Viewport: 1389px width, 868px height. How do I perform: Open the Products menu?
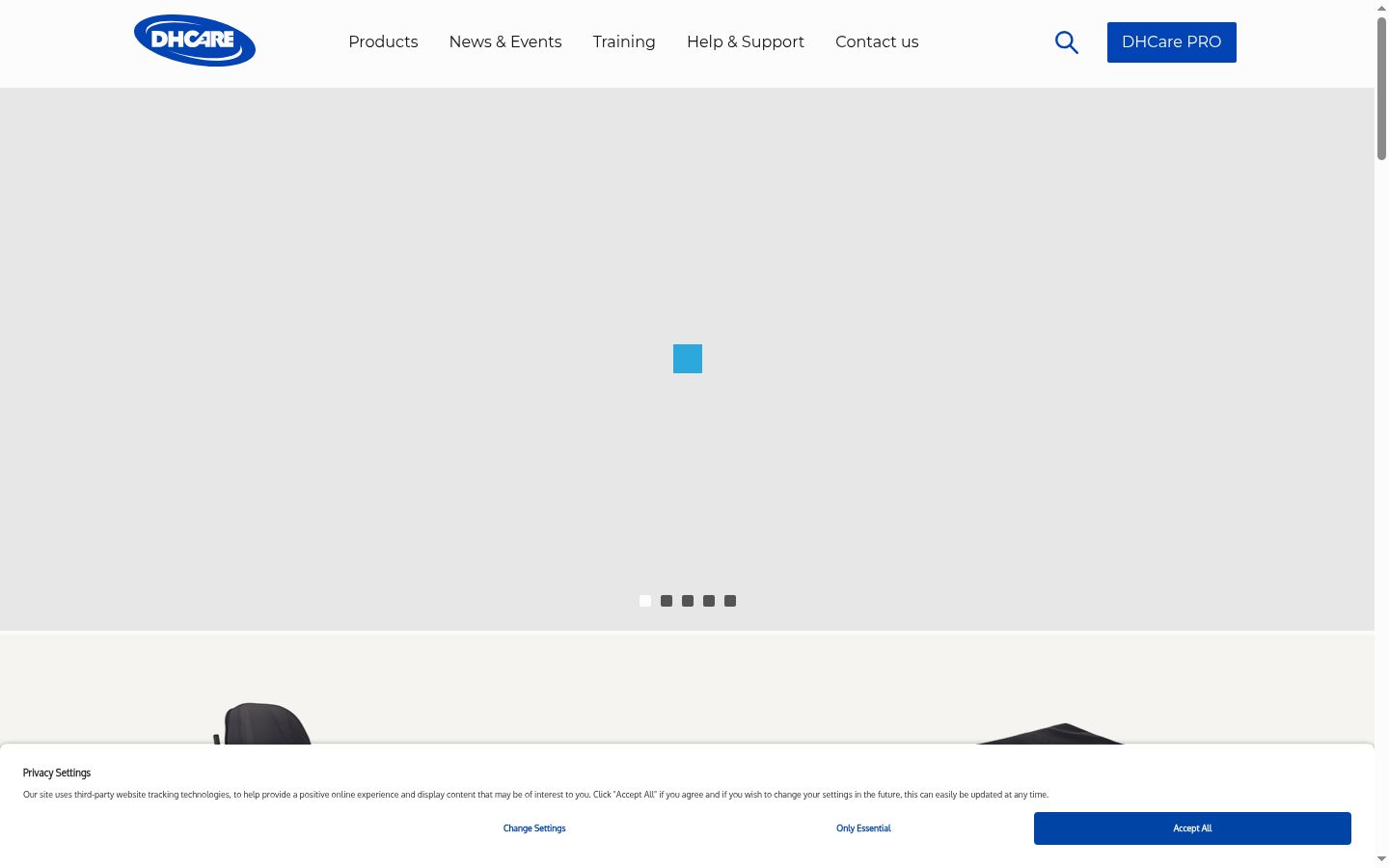[383, 41]
